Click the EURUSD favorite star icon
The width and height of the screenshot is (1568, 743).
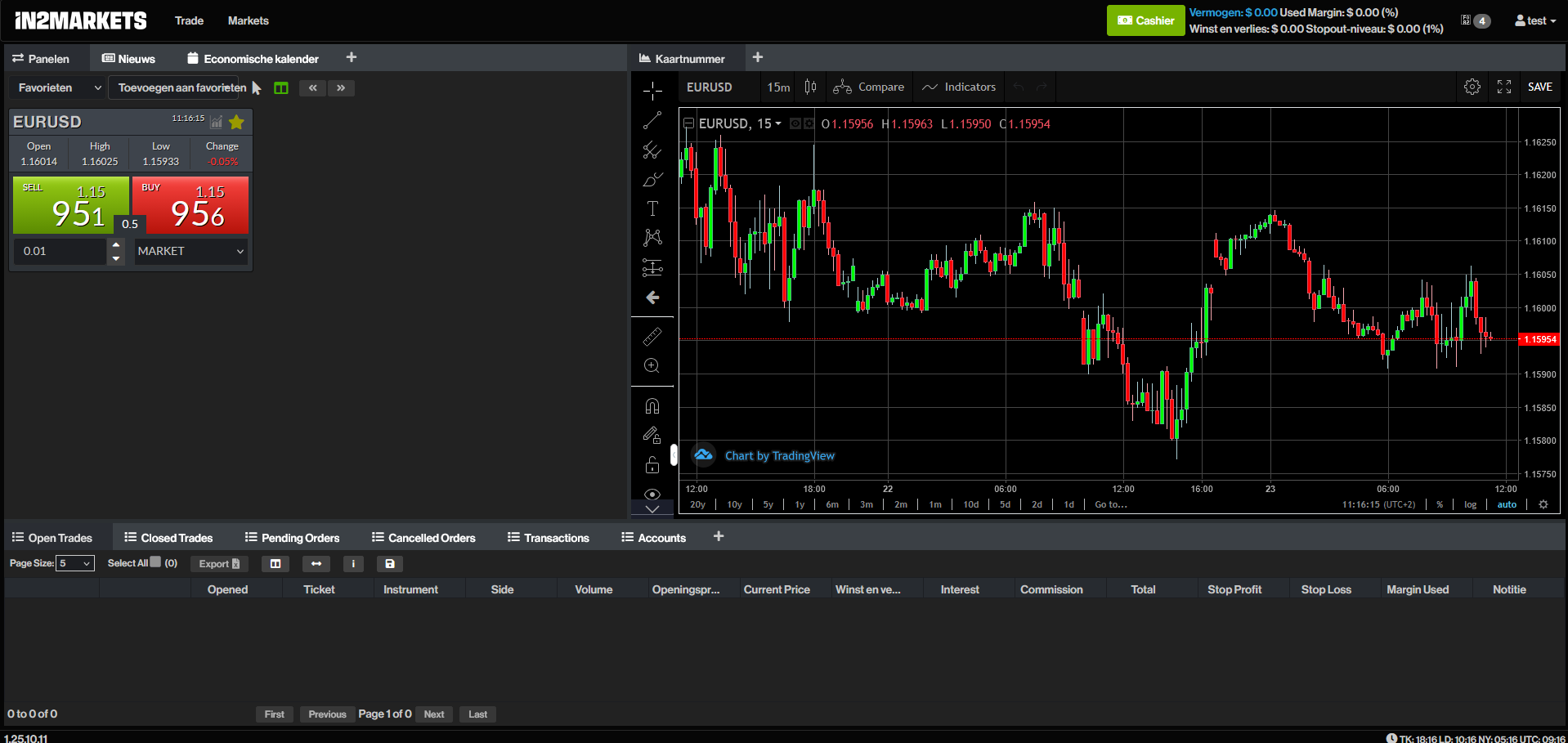pos(236,122)
